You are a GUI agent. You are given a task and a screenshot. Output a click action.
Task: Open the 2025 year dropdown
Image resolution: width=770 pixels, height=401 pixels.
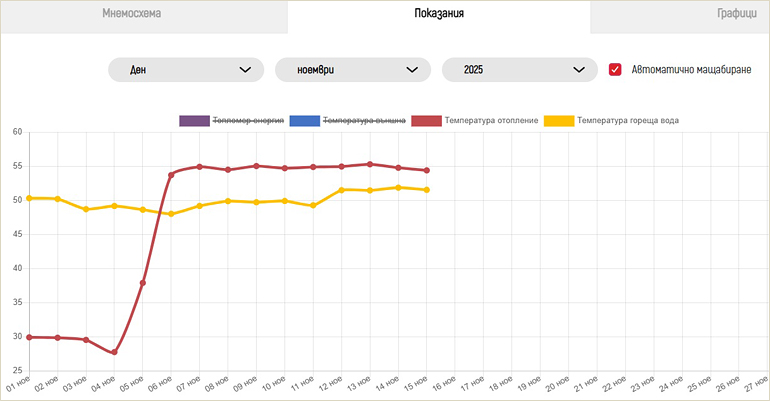[520, 70]
